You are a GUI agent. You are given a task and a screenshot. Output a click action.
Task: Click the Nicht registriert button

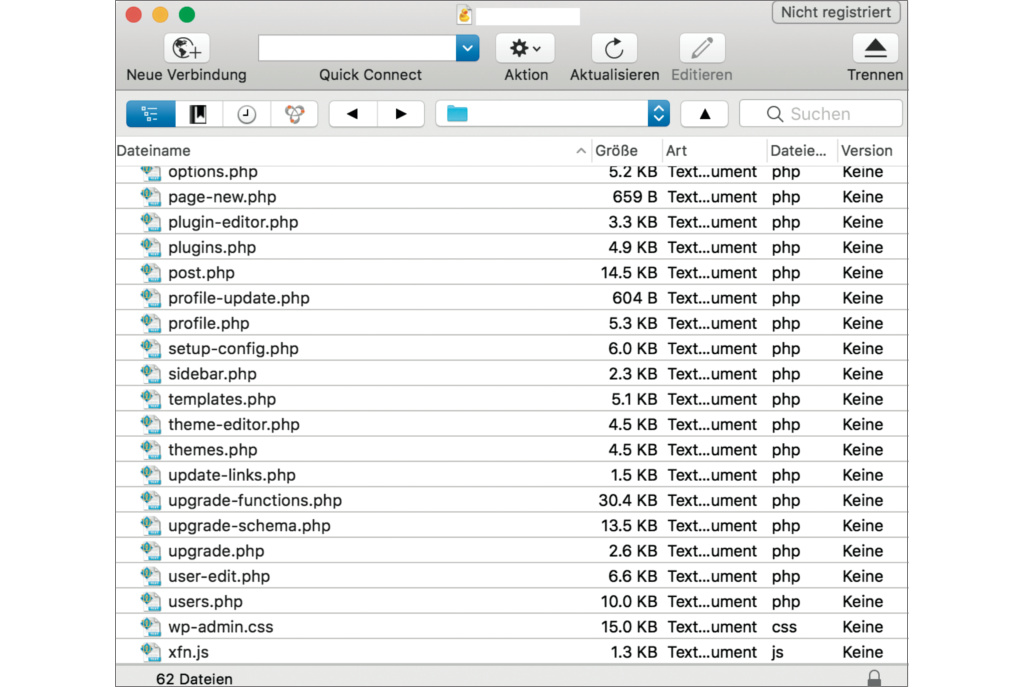(836, 13)
